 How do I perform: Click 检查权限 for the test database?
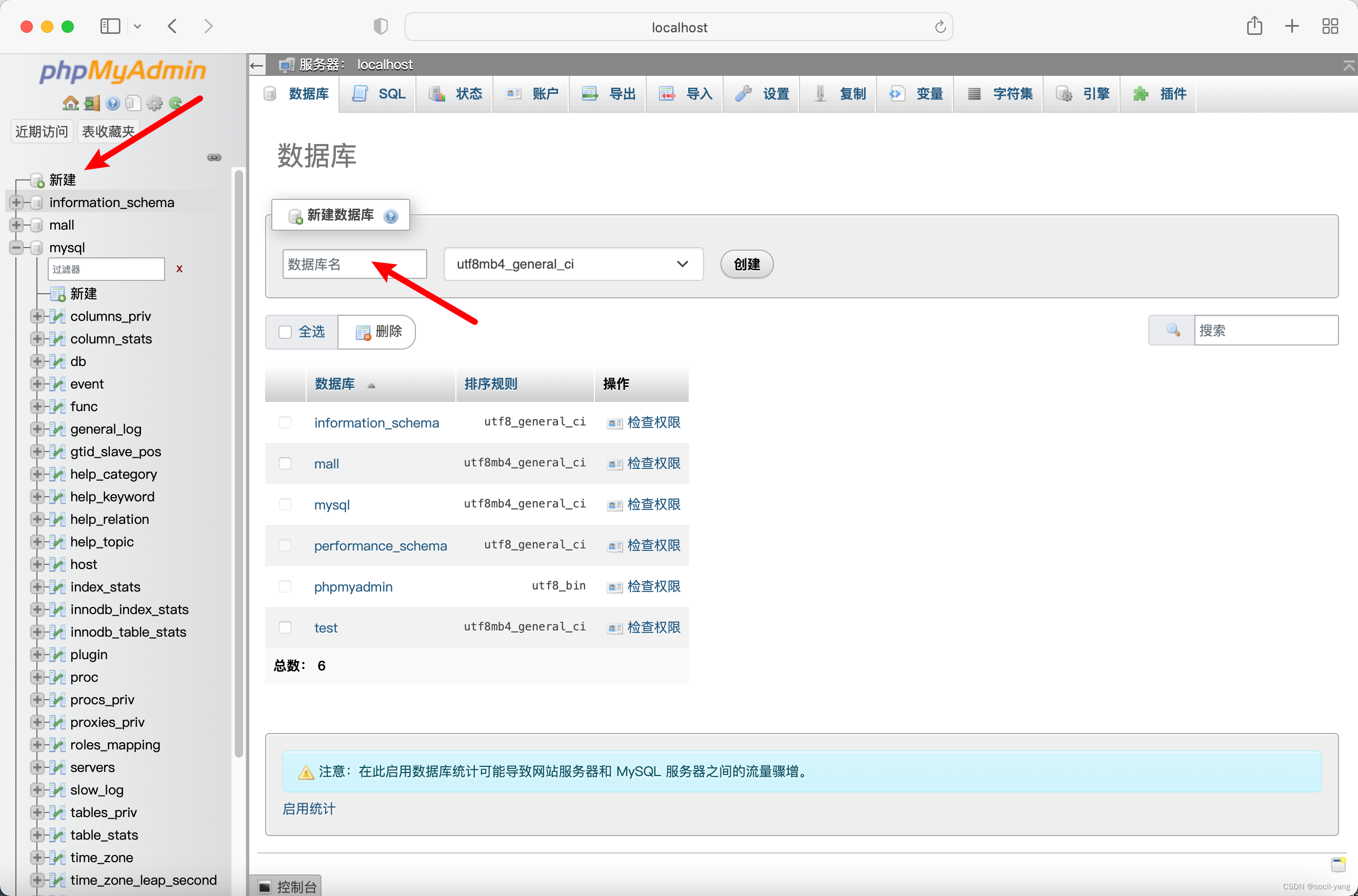point(654,627)
